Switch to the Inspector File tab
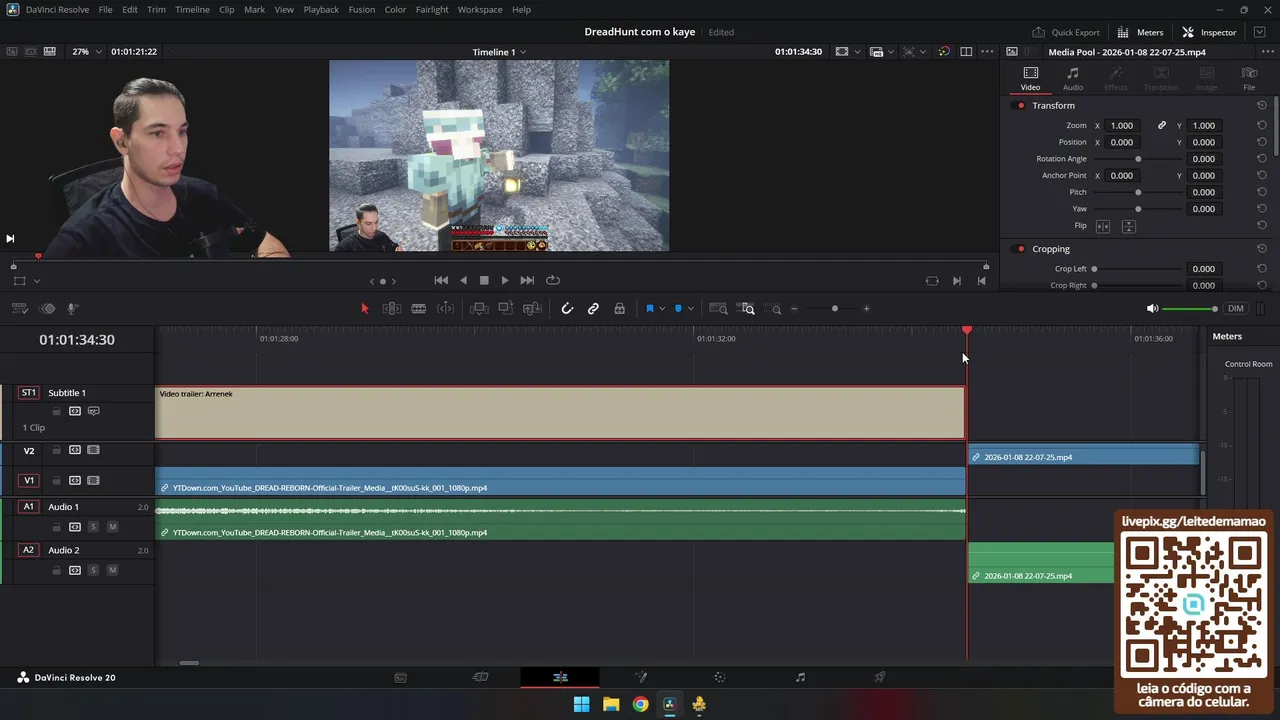The image size is (1280, 720). pyautogui.click(x=1249, y=79)
